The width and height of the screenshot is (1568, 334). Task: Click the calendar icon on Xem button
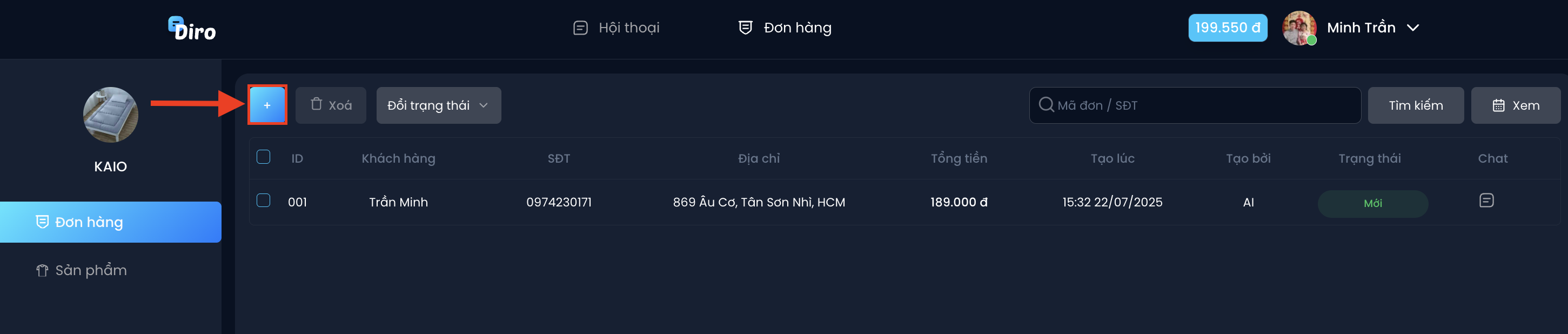1499,105
